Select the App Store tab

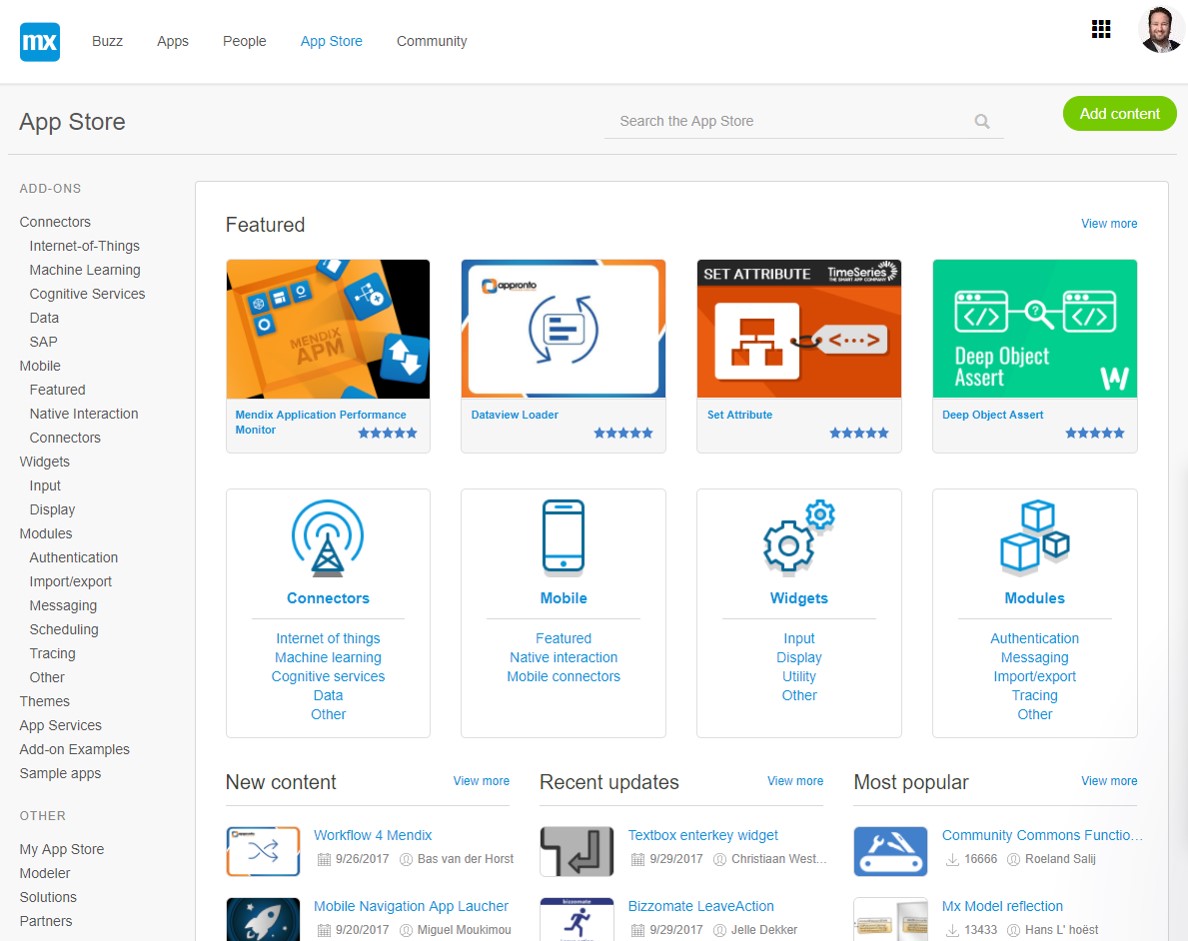point(331,41)
